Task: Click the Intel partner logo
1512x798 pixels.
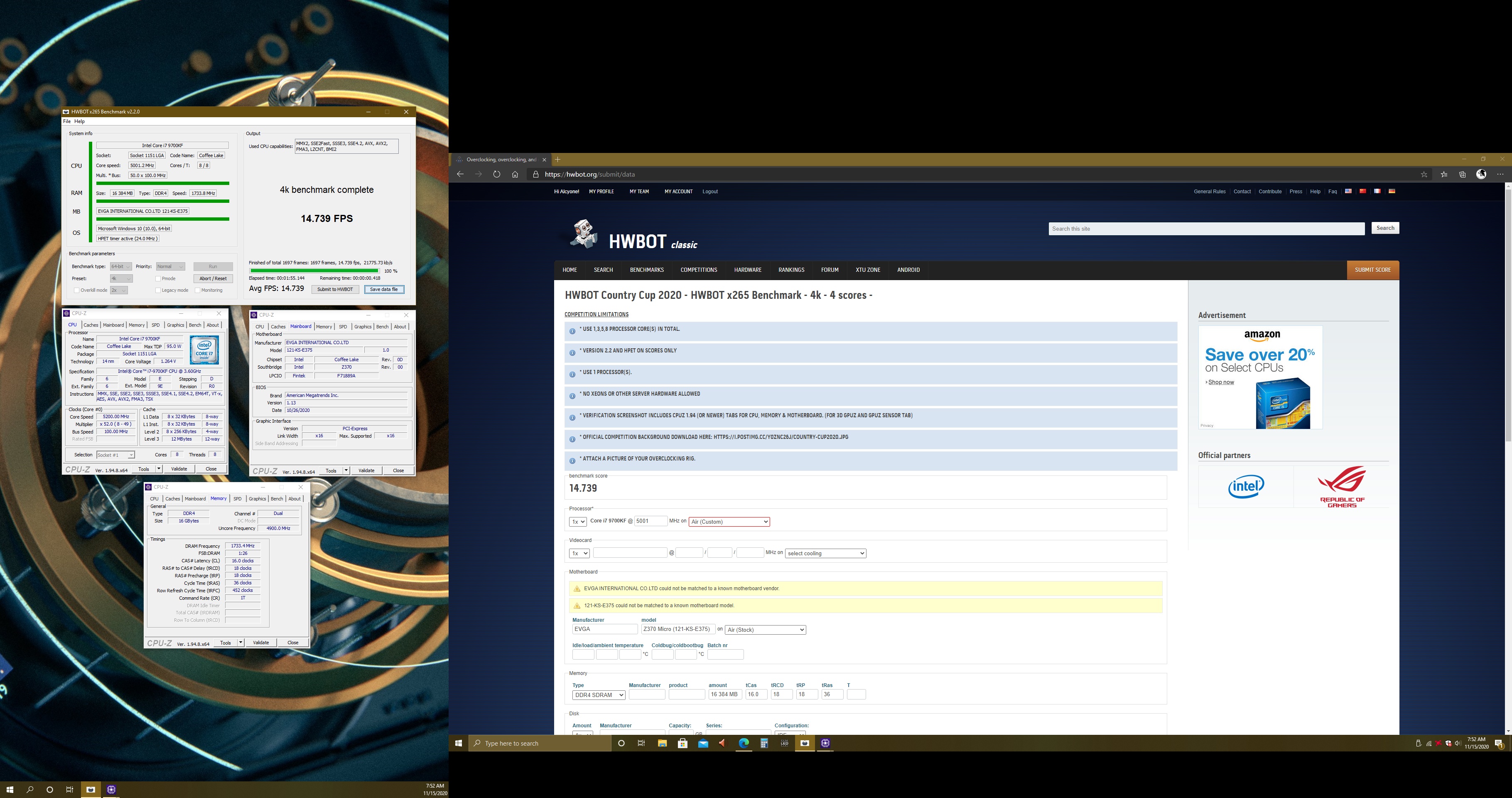Action: coord(1245,486)
